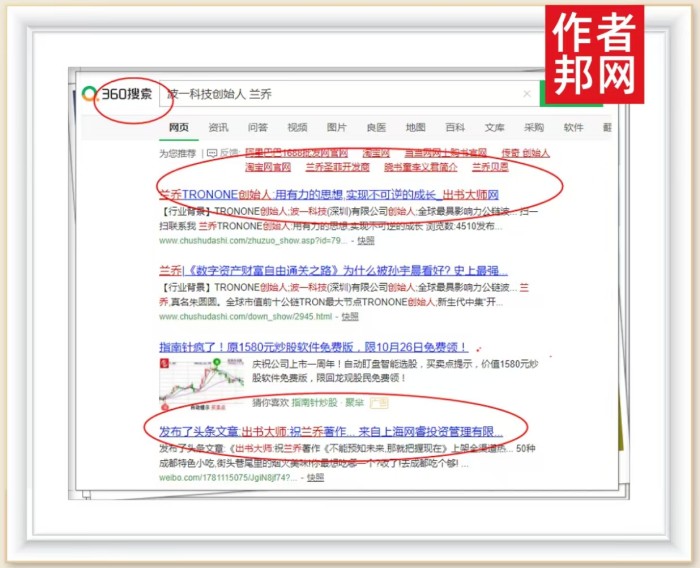Viewport: 700px width, 568px height.
Task: Clear the search box with the X icon
Action: point(527,94)
